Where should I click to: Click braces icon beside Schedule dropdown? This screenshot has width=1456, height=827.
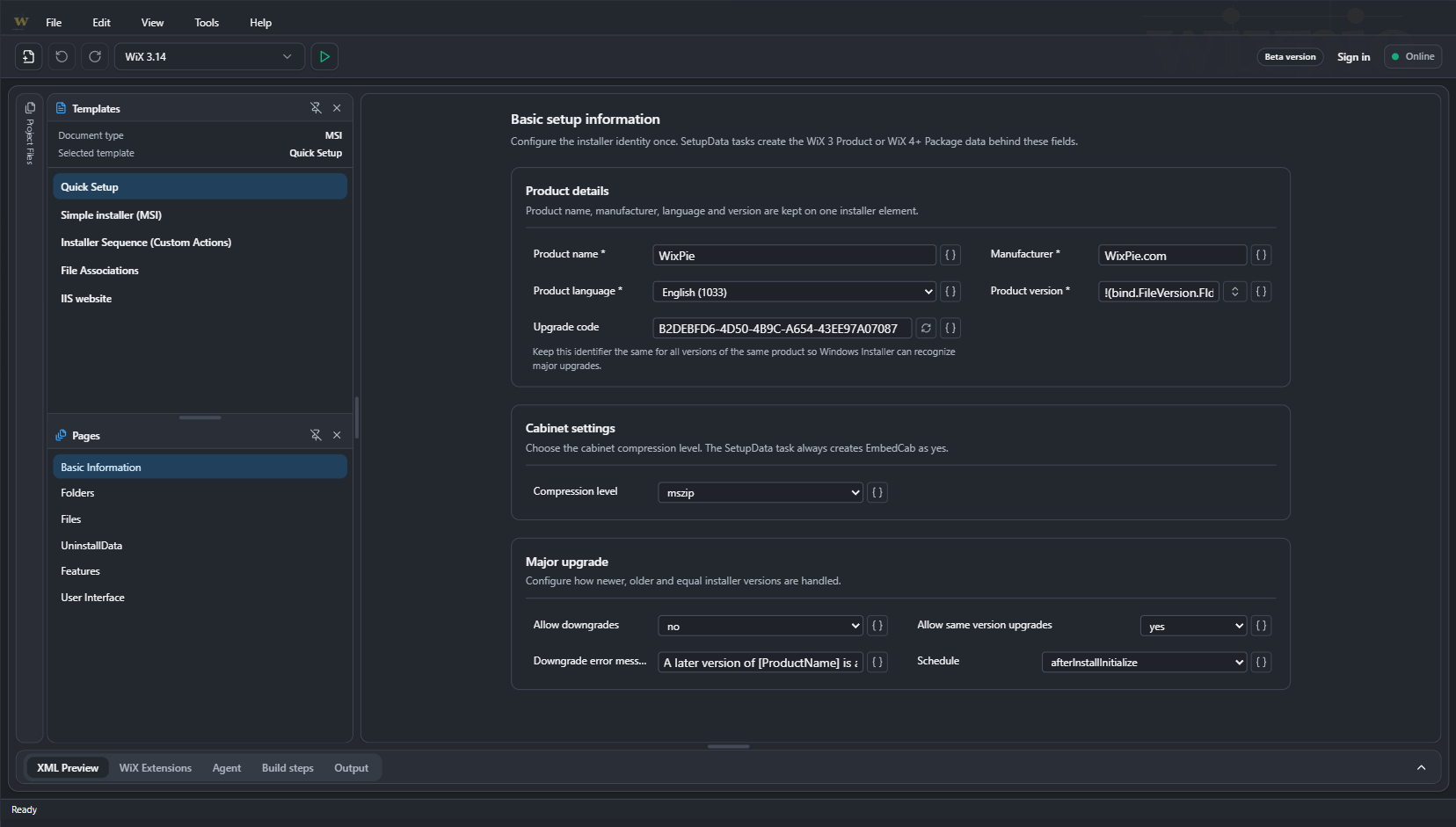(x=1261, y=662)
